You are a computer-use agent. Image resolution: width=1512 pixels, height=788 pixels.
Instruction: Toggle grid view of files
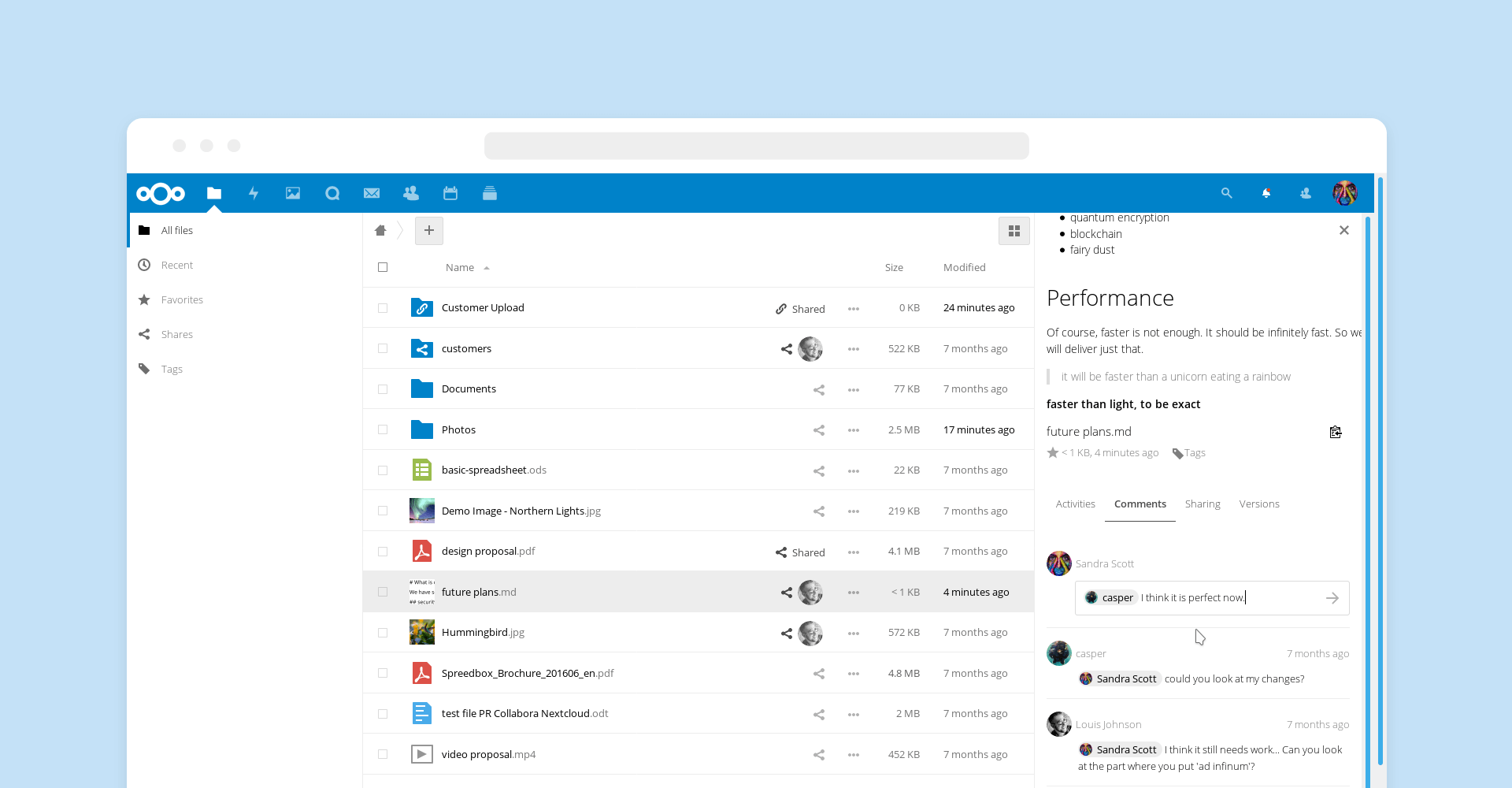pos(1014,231)
